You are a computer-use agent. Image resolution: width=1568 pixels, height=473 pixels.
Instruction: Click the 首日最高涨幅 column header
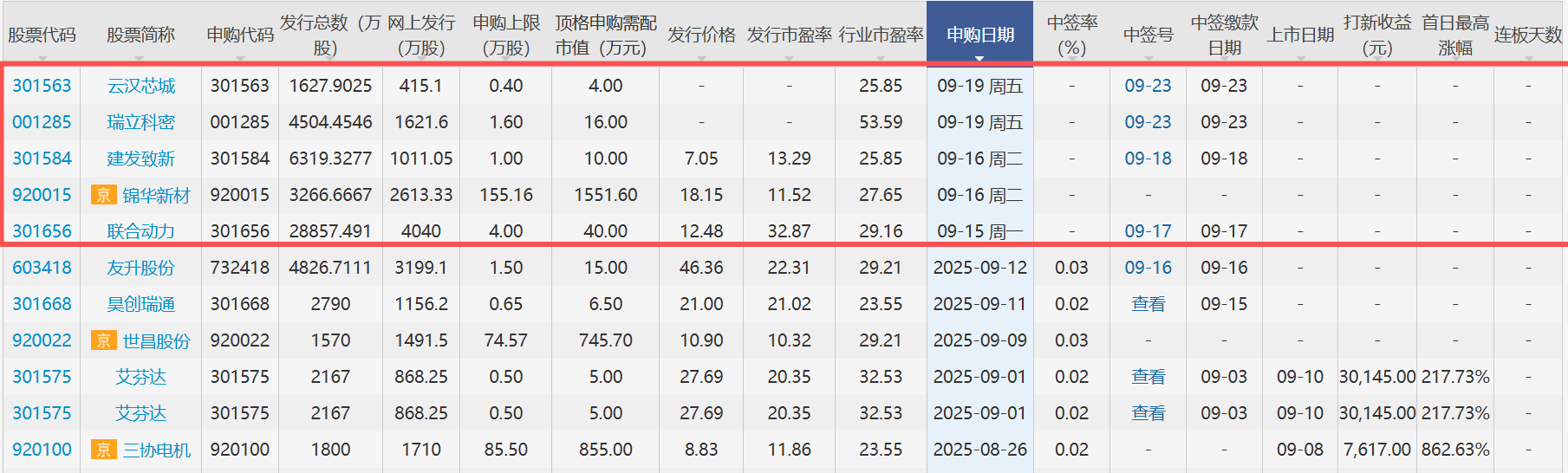(x=1455, y=35)
